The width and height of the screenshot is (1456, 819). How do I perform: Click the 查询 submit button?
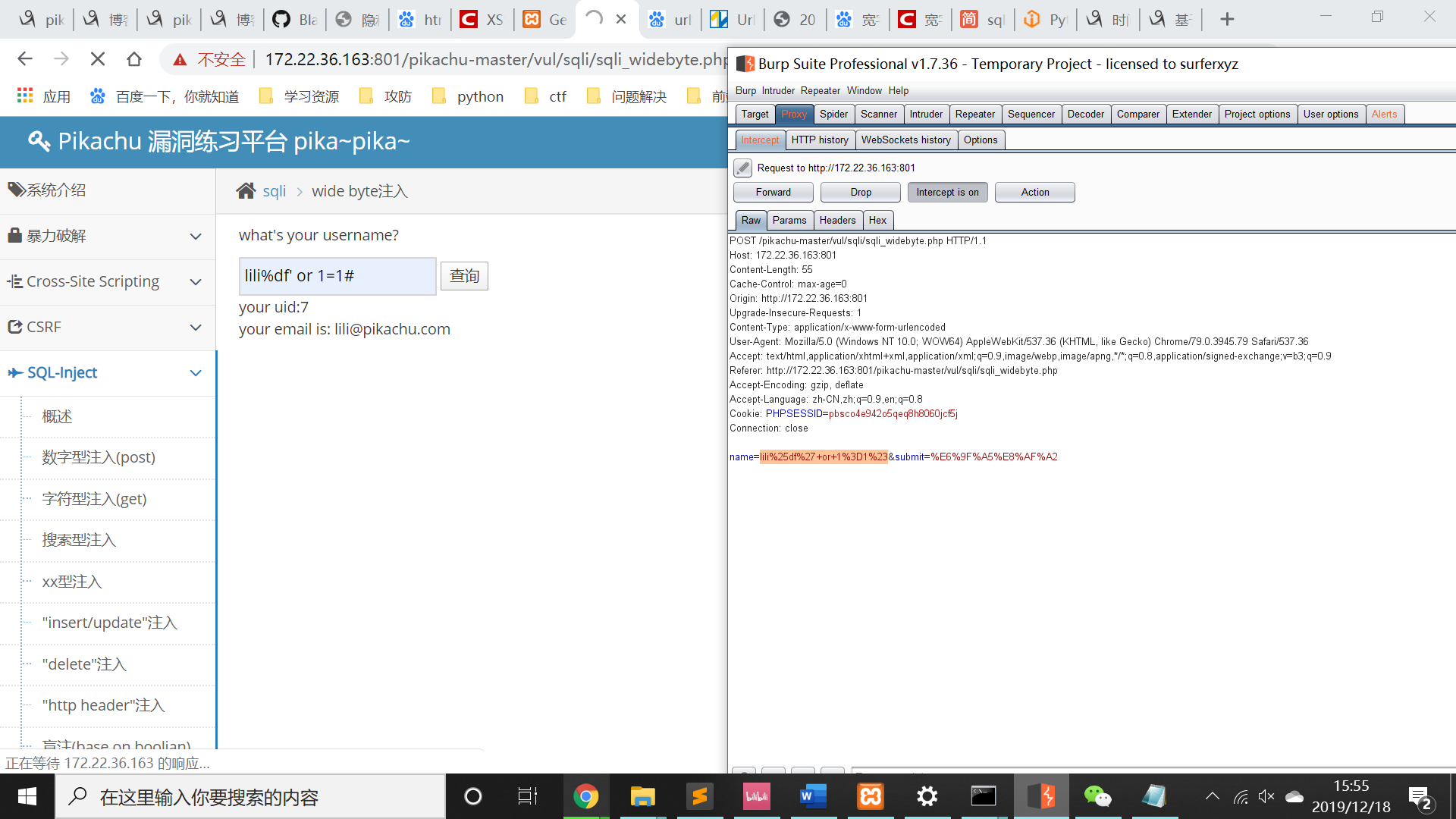pyautogui.click(x=464, y=276)
